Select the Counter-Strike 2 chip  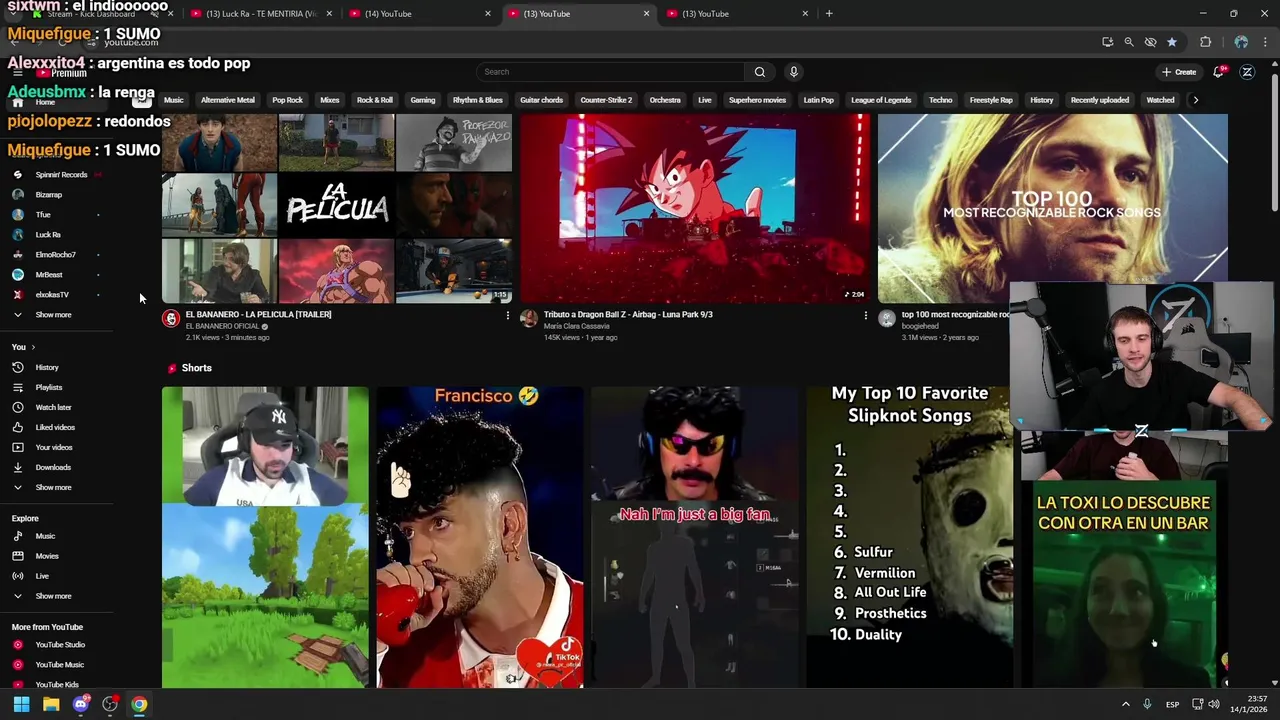pos(606,100)
